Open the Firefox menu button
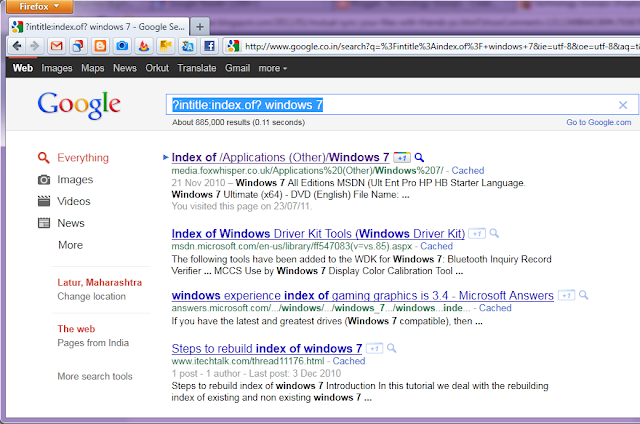 tap(40, 7)
